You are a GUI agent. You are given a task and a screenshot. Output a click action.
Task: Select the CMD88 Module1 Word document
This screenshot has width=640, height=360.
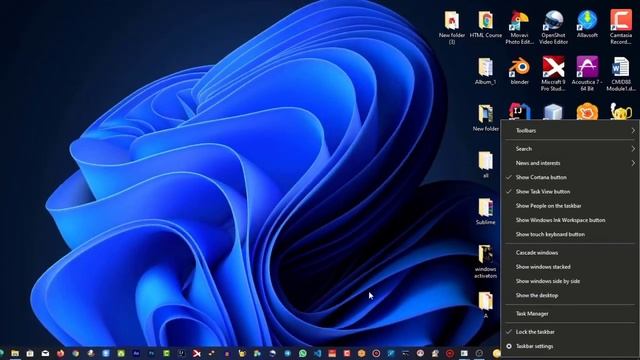(x=621, y=74)
